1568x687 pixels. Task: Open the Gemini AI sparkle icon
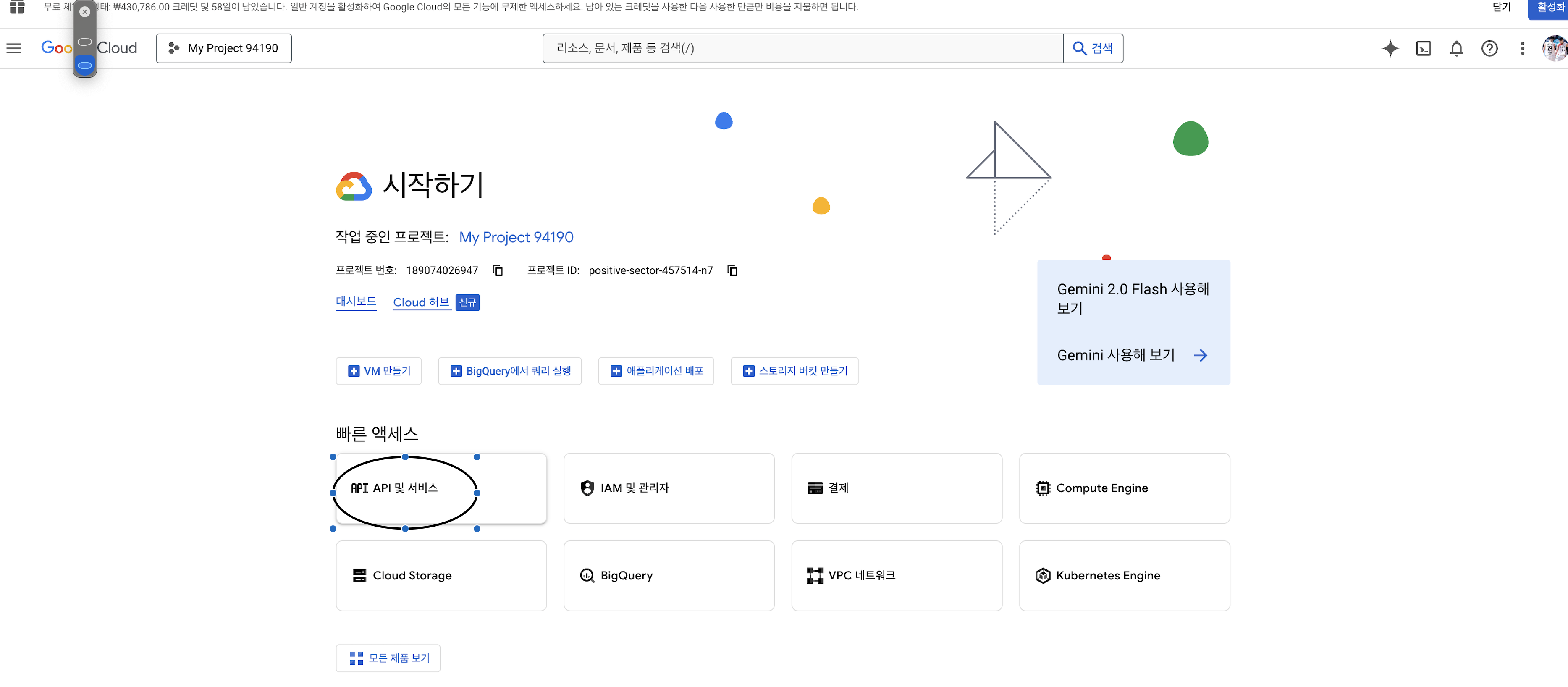[1390, 48]
